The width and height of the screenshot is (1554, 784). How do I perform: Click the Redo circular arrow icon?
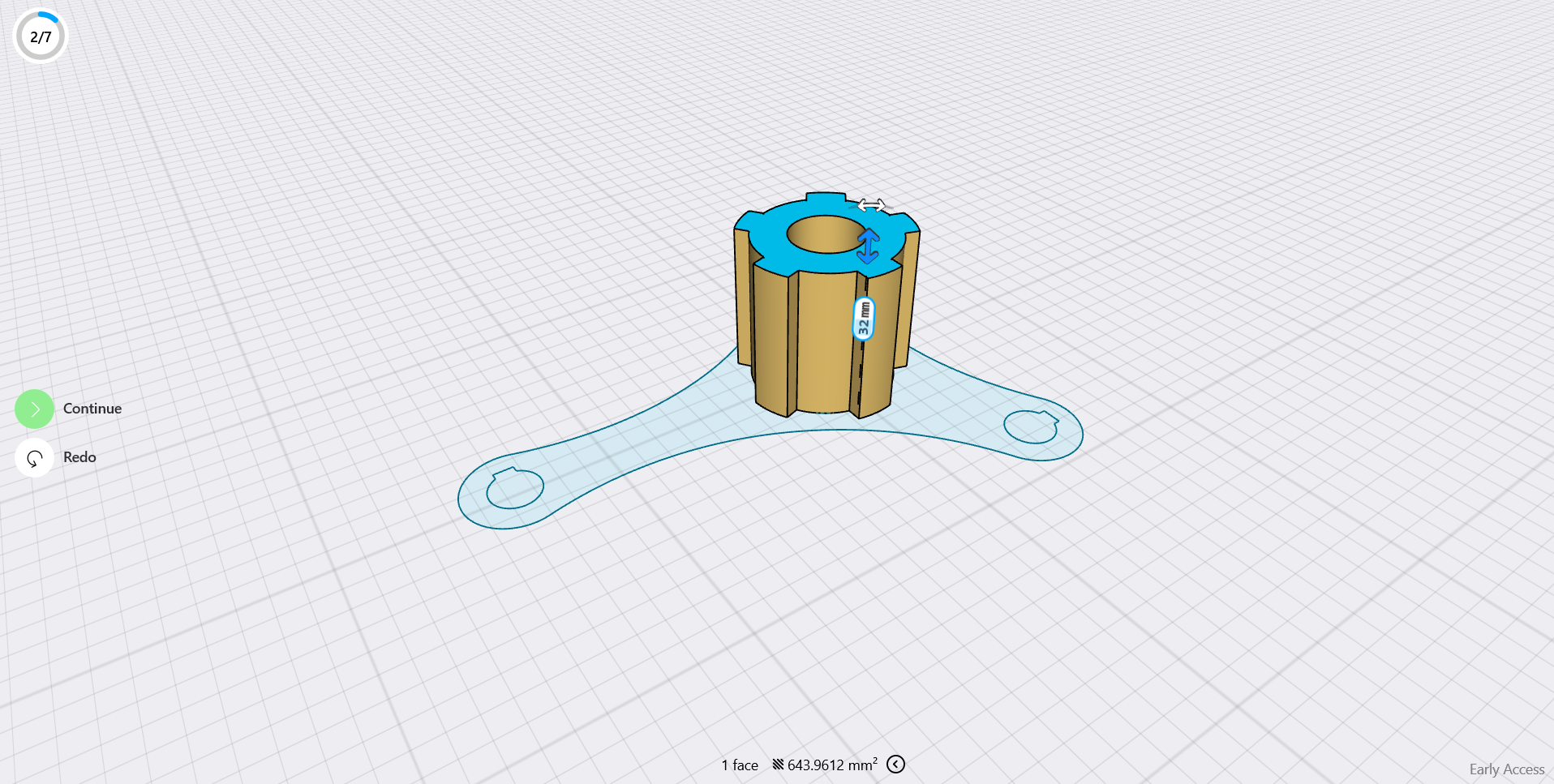[34, 458]
